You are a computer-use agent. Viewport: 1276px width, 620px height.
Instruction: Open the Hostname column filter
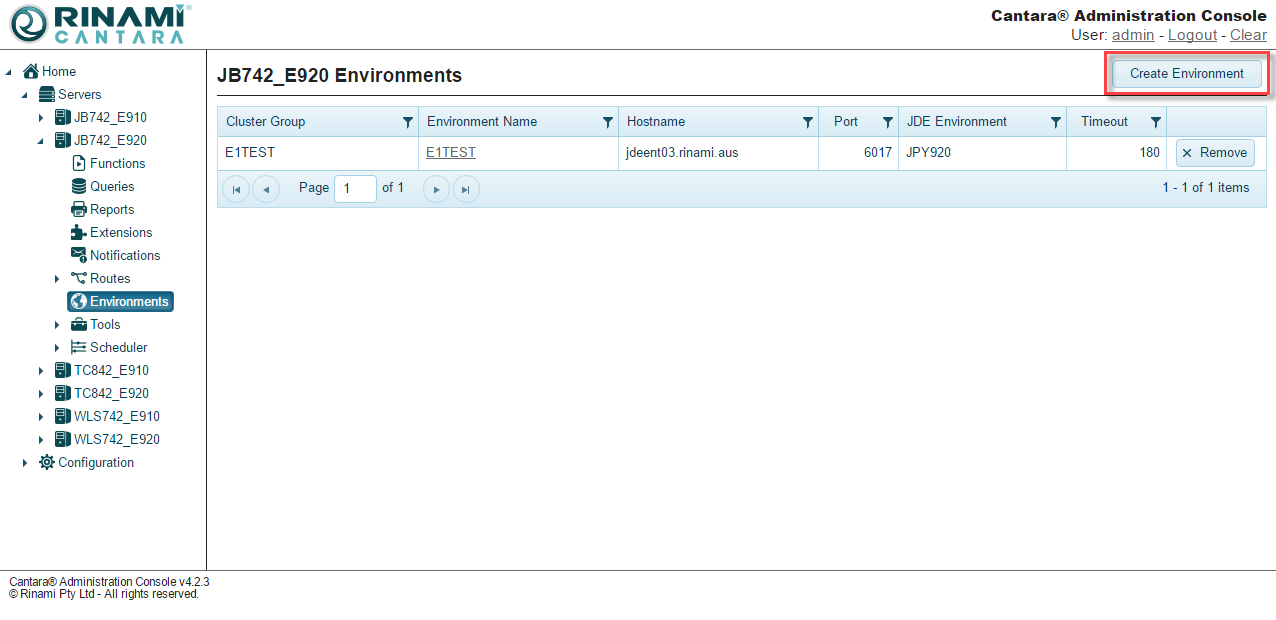click(x=807, y=122)
